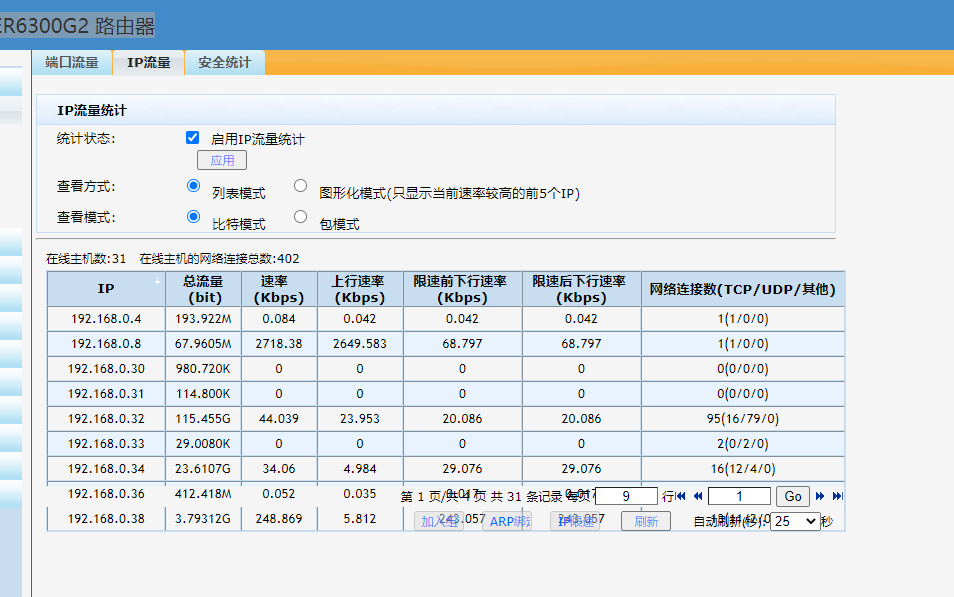Open auto-refresh seconds dropdown
Screen dimensions: 954x597
[x=795, y=521]
